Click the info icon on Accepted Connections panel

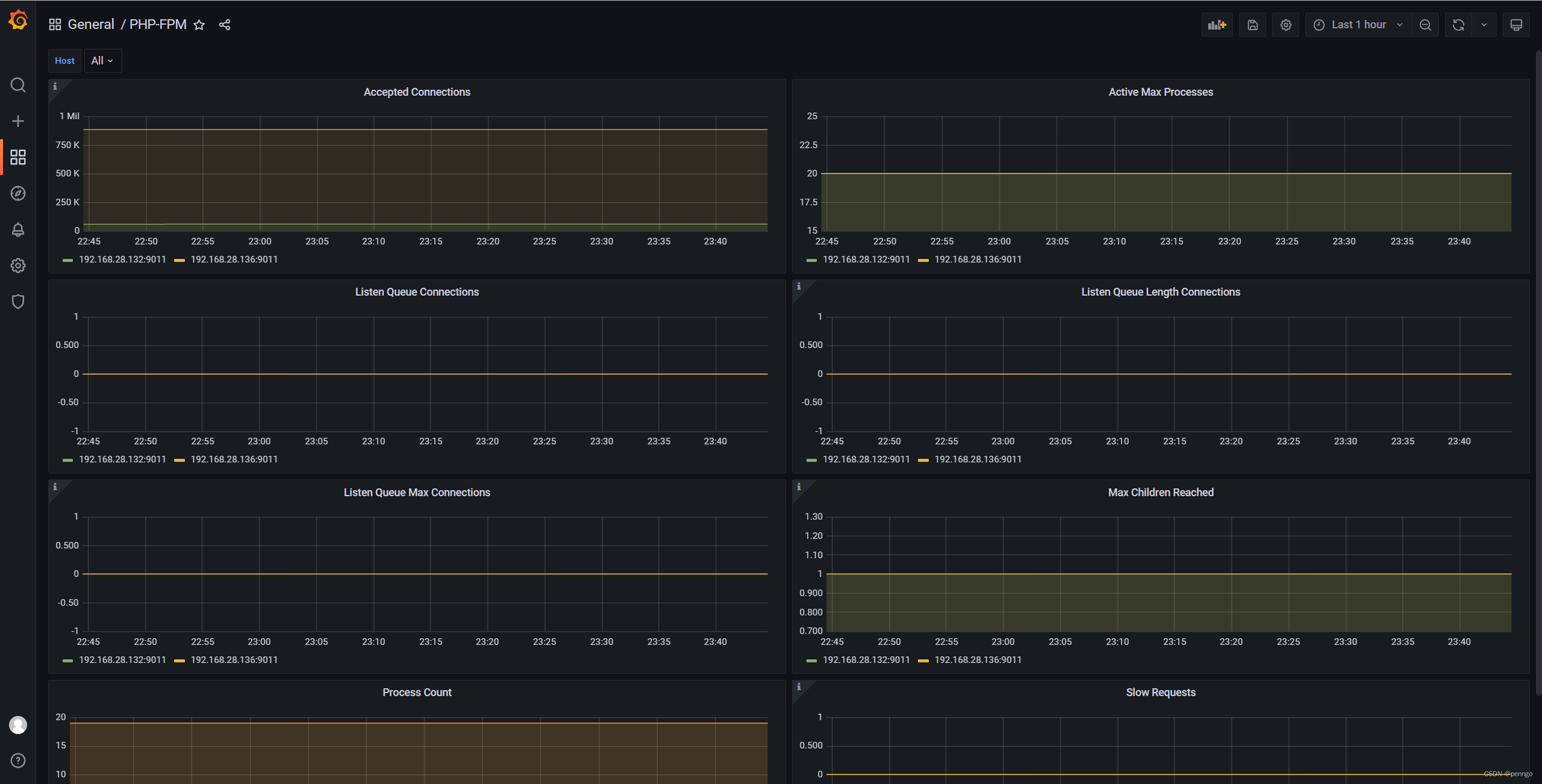click(x=55, y=86)
